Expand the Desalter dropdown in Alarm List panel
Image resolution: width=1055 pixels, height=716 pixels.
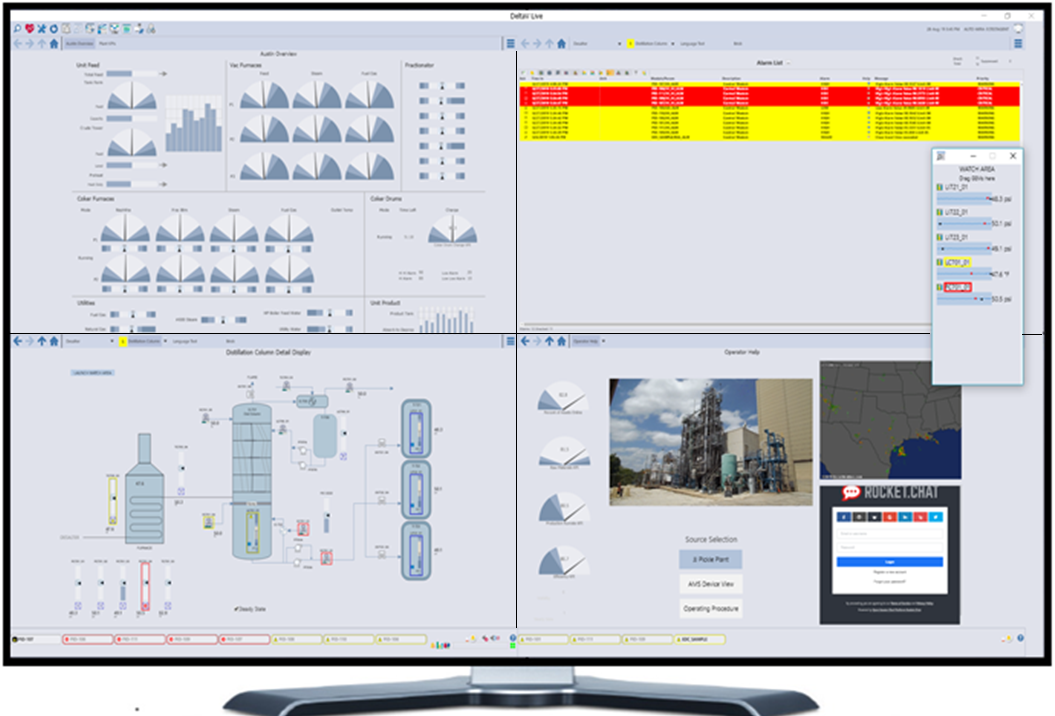click(619, 44)
